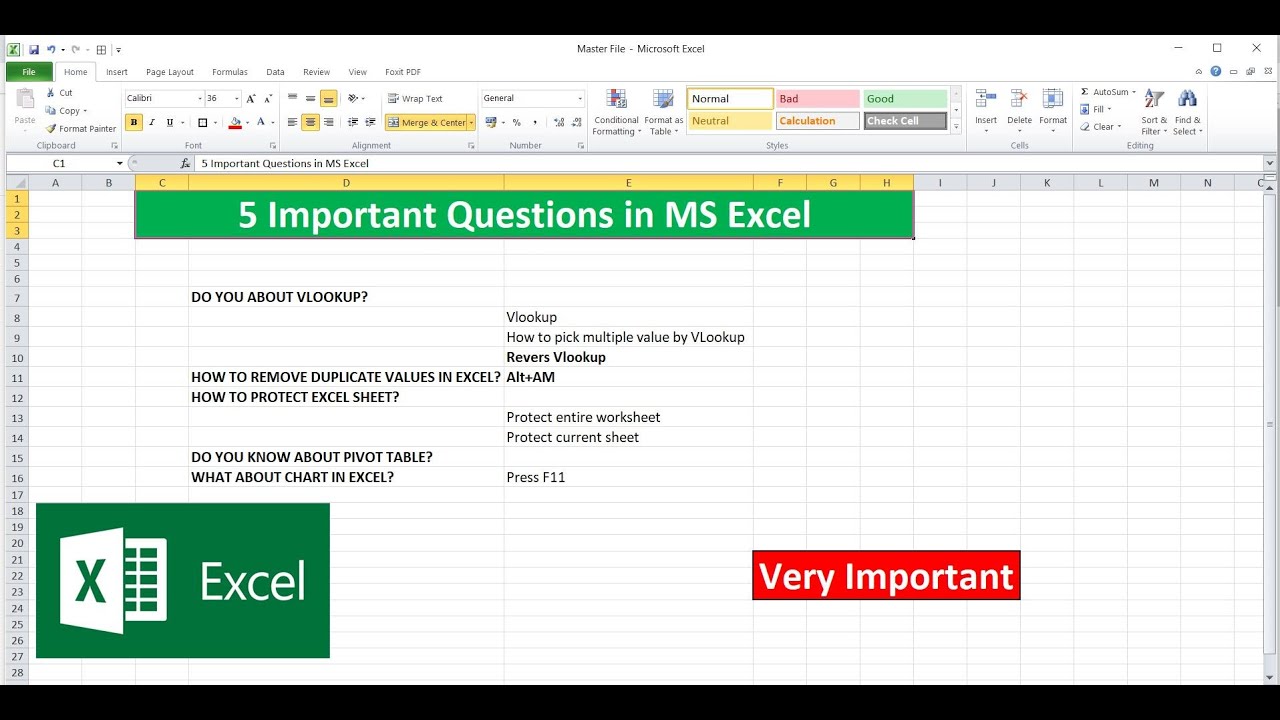The image size is (1280, 720).
Task: Click the Percent Style icon
Action: (x=516, y=123)
